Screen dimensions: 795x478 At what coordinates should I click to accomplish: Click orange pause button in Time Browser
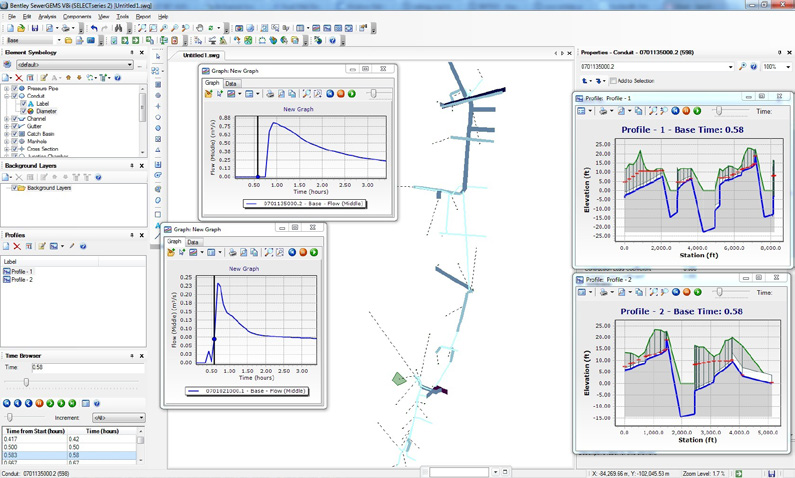pos(40,403)
